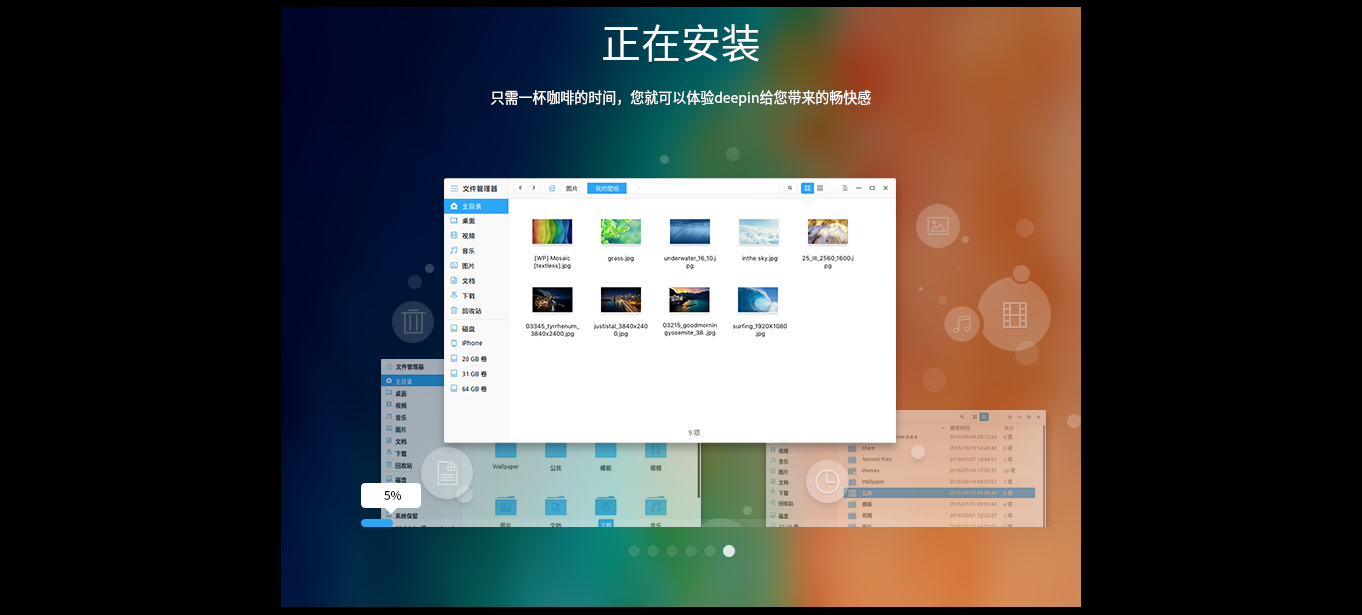The width and height of the screenshot is (1362, 615).
Task: Open the hamburger menu beside 文件管理器 title
Action: [x=454, y=188]
